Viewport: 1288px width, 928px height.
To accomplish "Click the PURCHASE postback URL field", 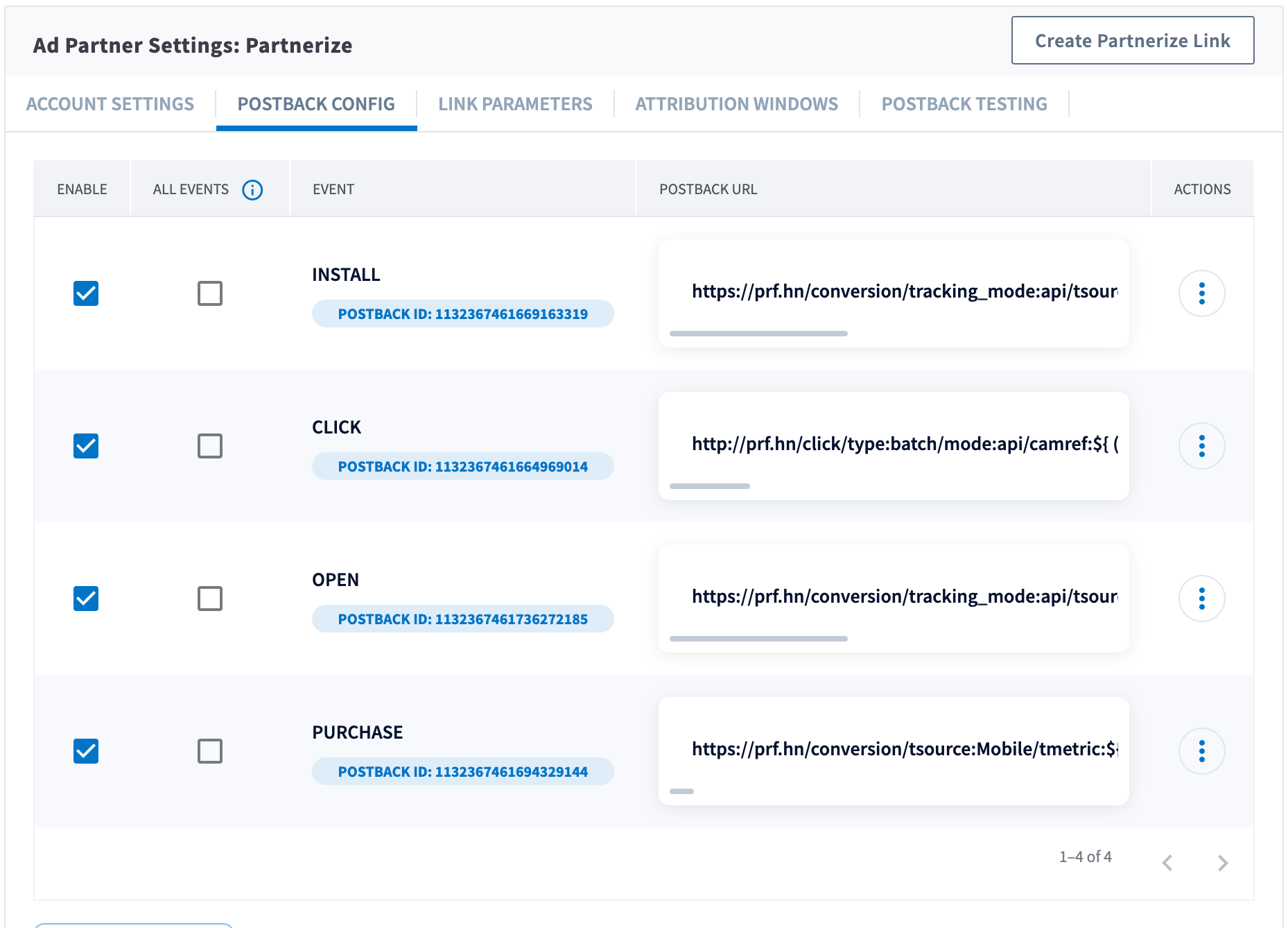I will pos(894,751).
